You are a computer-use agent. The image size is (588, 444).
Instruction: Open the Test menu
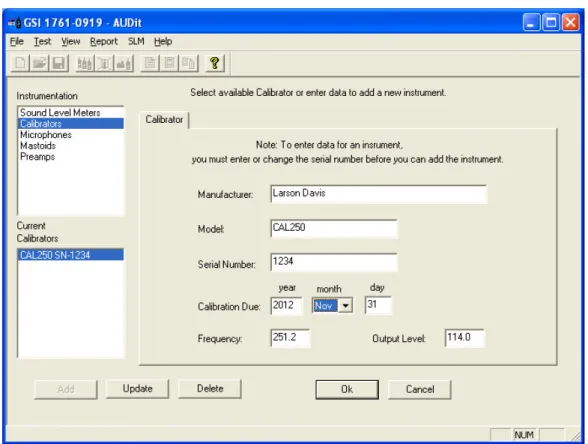pyautogui.click(x=42, y=41)
